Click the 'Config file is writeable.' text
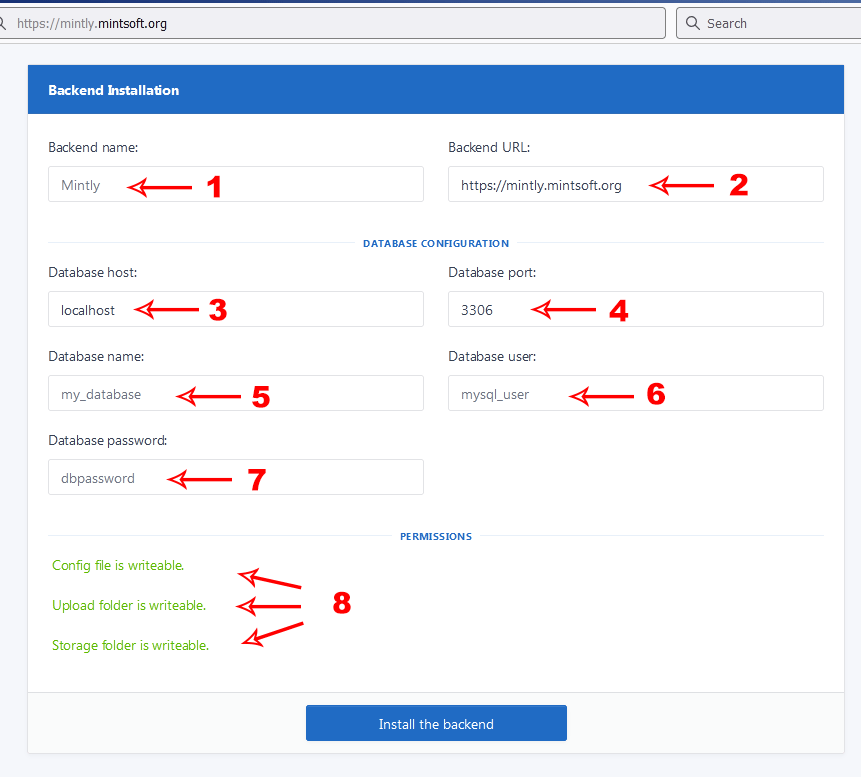Viewport: 861px width, 777px height. [118, 566]
